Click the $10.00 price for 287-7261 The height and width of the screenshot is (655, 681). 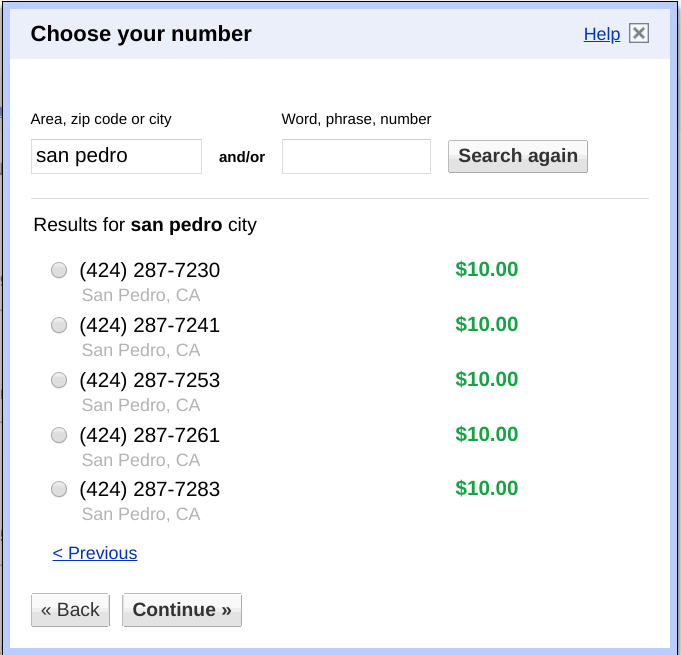click(x=486, y=434)
